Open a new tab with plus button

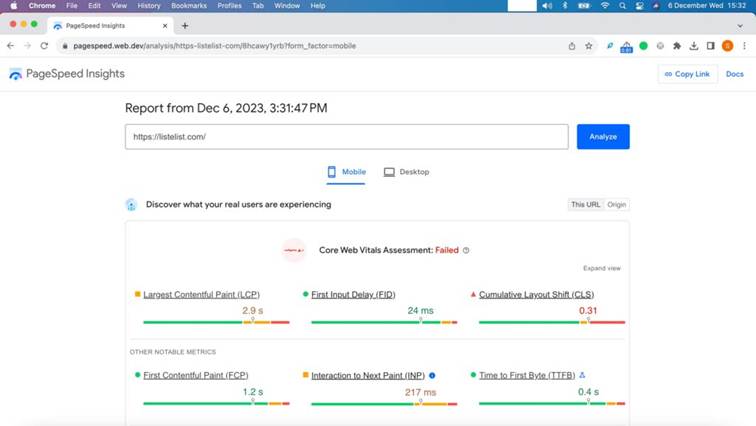coord(185,25)
